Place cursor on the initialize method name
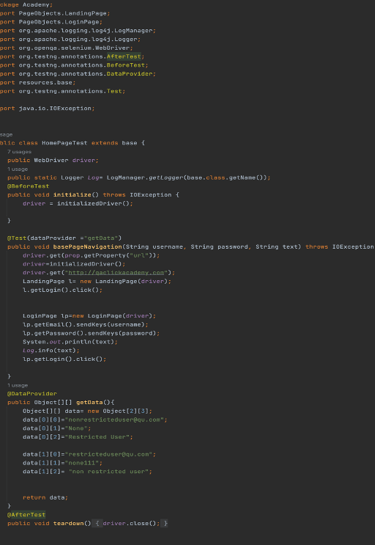Screen dimensions: 375x545 (72, 195)
